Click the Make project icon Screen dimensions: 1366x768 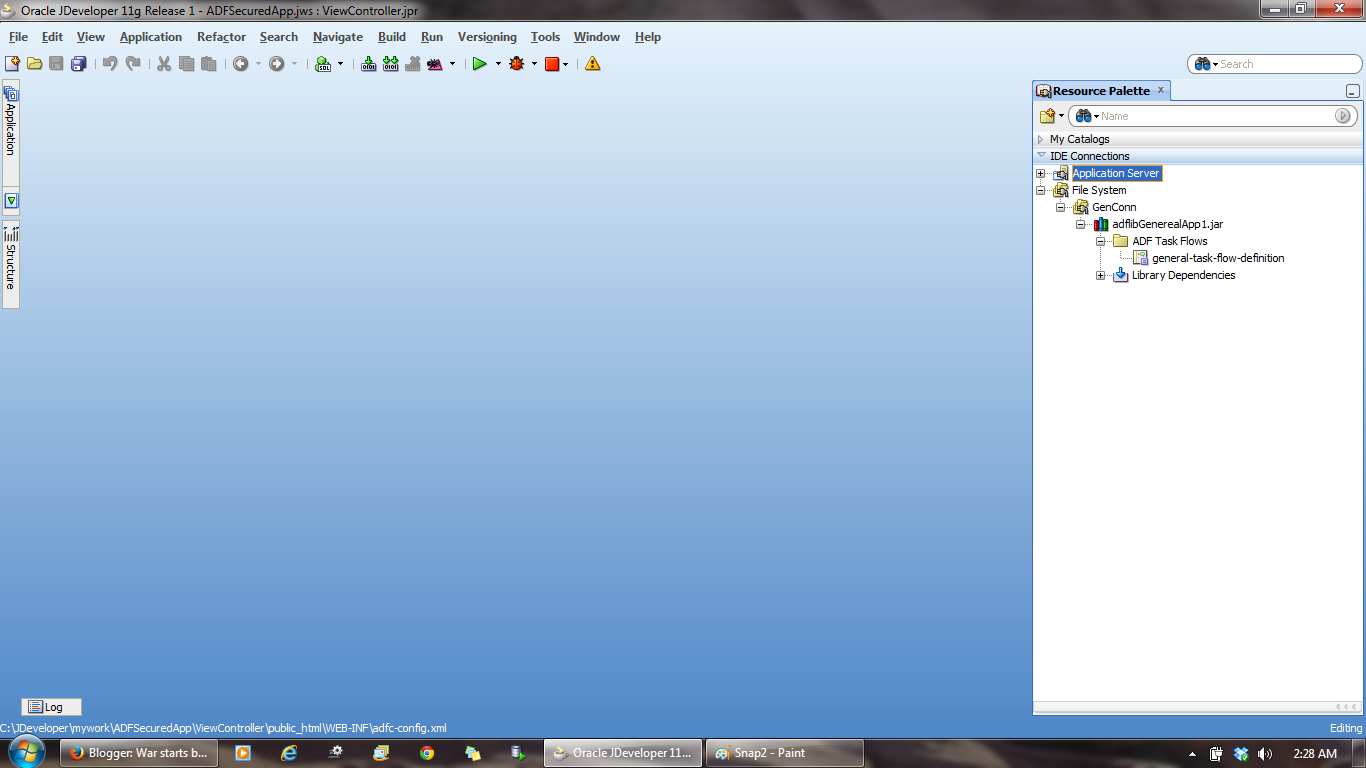369,64
